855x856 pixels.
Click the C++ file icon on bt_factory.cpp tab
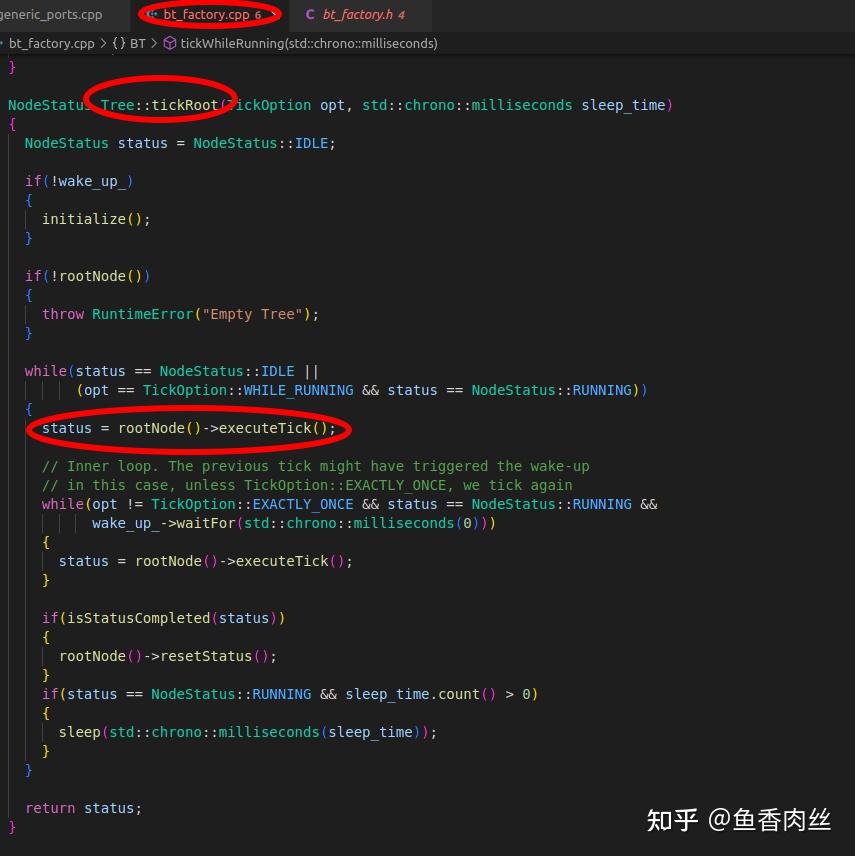pyautogui.click(x=153, y=14)
